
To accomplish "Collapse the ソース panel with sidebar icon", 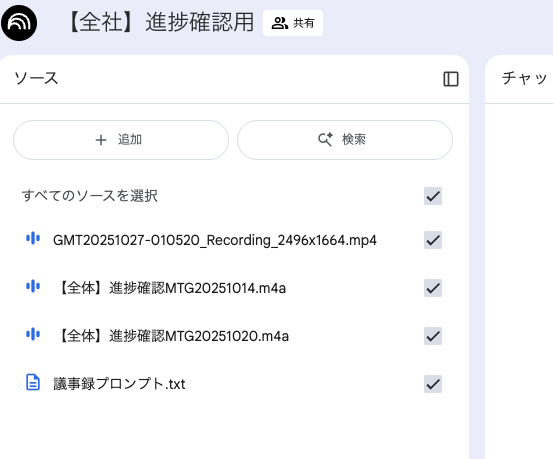I will click(x=451, y=79).
